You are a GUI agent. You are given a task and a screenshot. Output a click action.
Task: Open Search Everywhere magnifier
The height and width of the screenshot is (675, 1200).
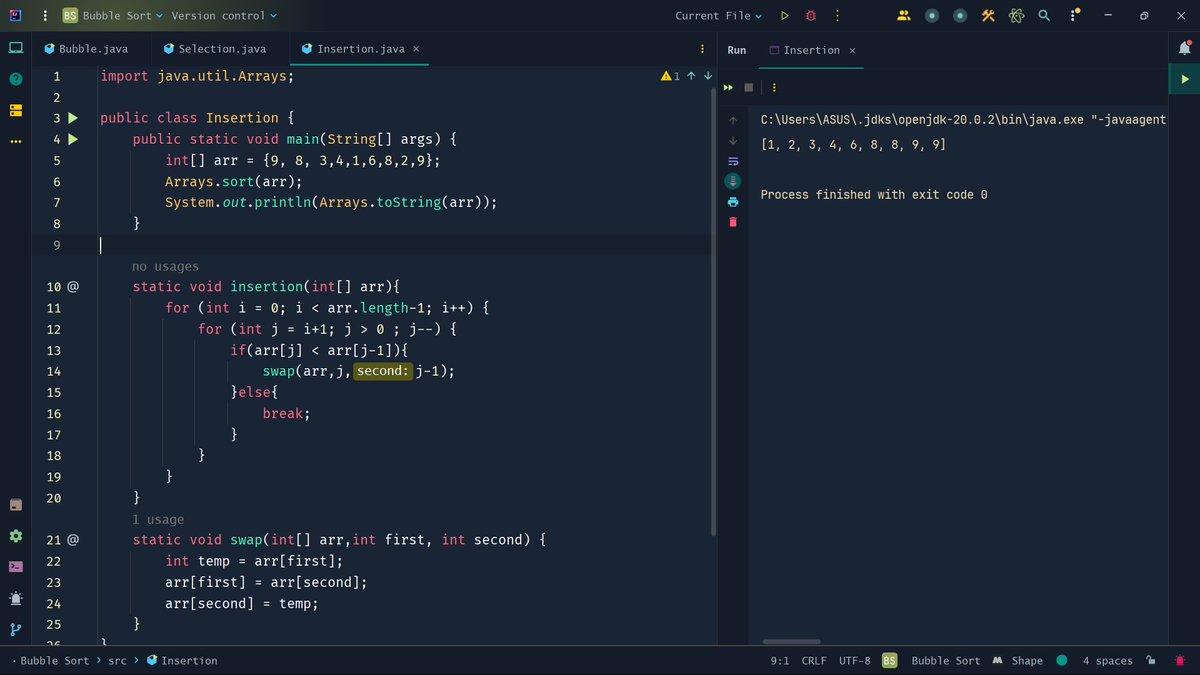click(1044, 15)
